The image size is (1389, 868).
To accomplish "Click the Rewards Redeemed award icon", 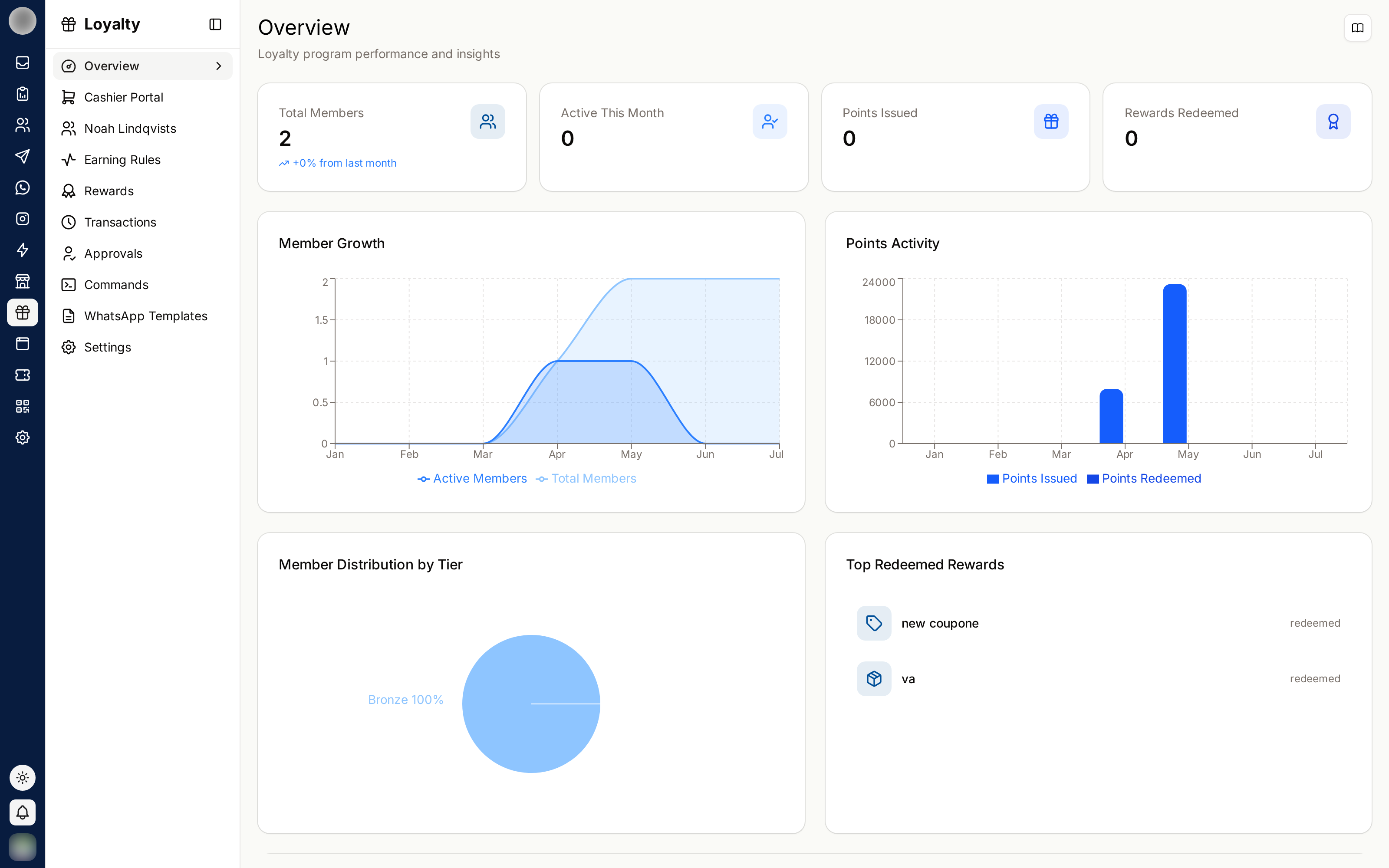I will pos(1333,122).
